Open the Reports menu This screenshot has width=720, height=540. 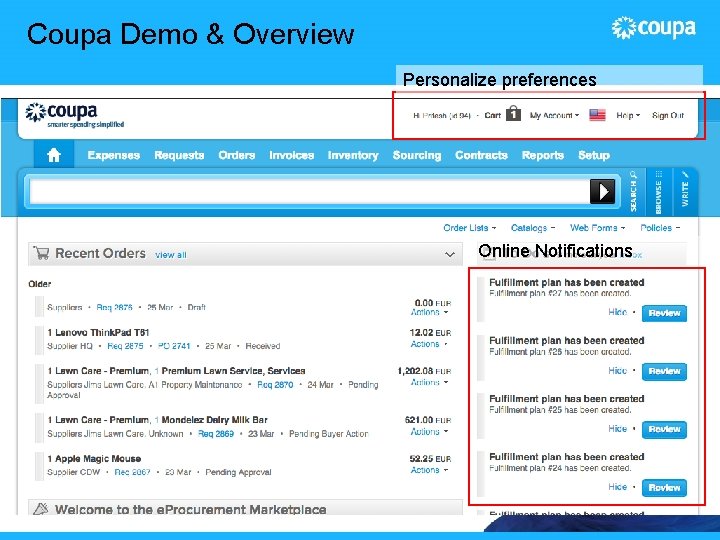pyautogui.click(x=543, y=155)
